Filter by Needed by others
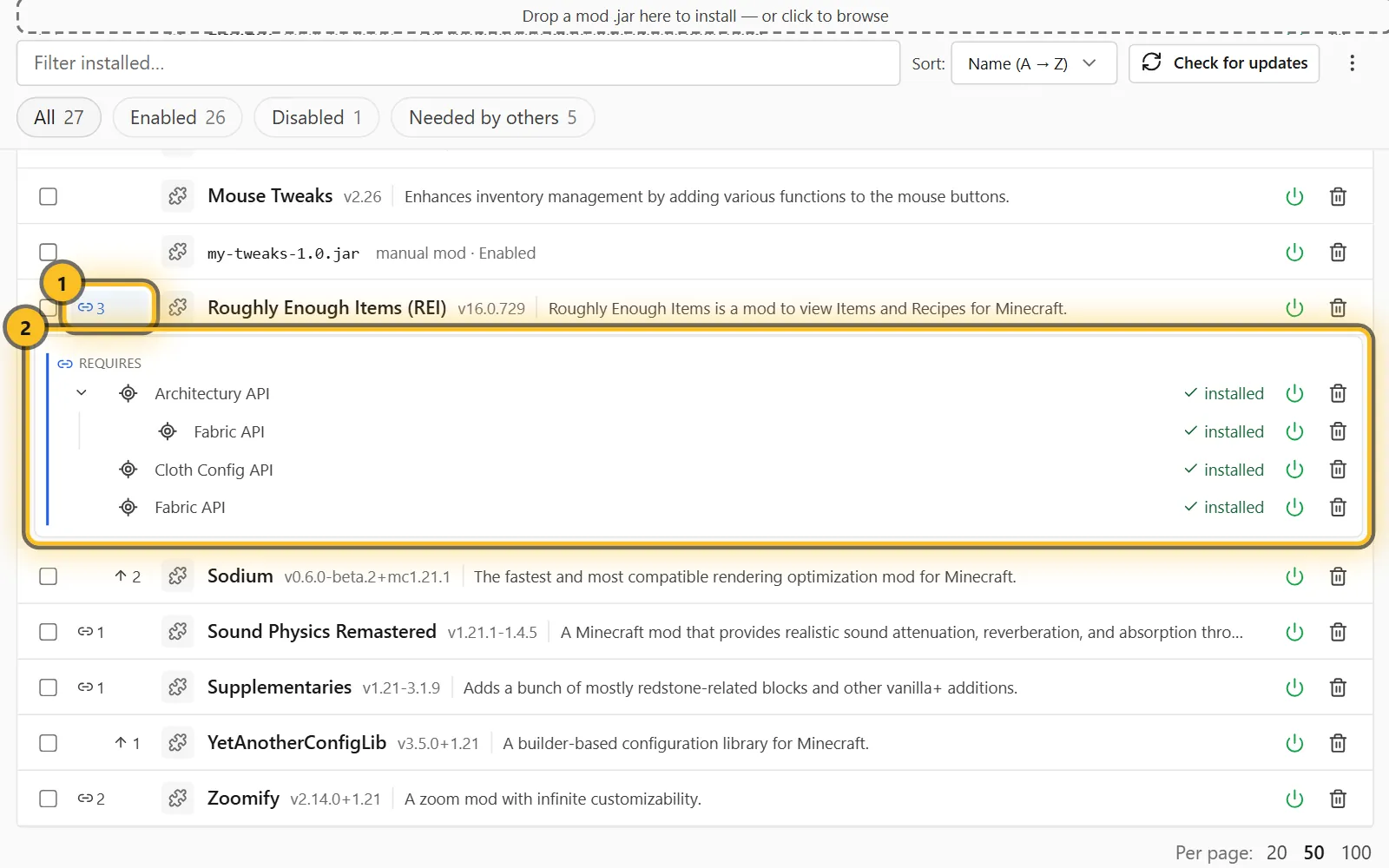 point(493,117)
